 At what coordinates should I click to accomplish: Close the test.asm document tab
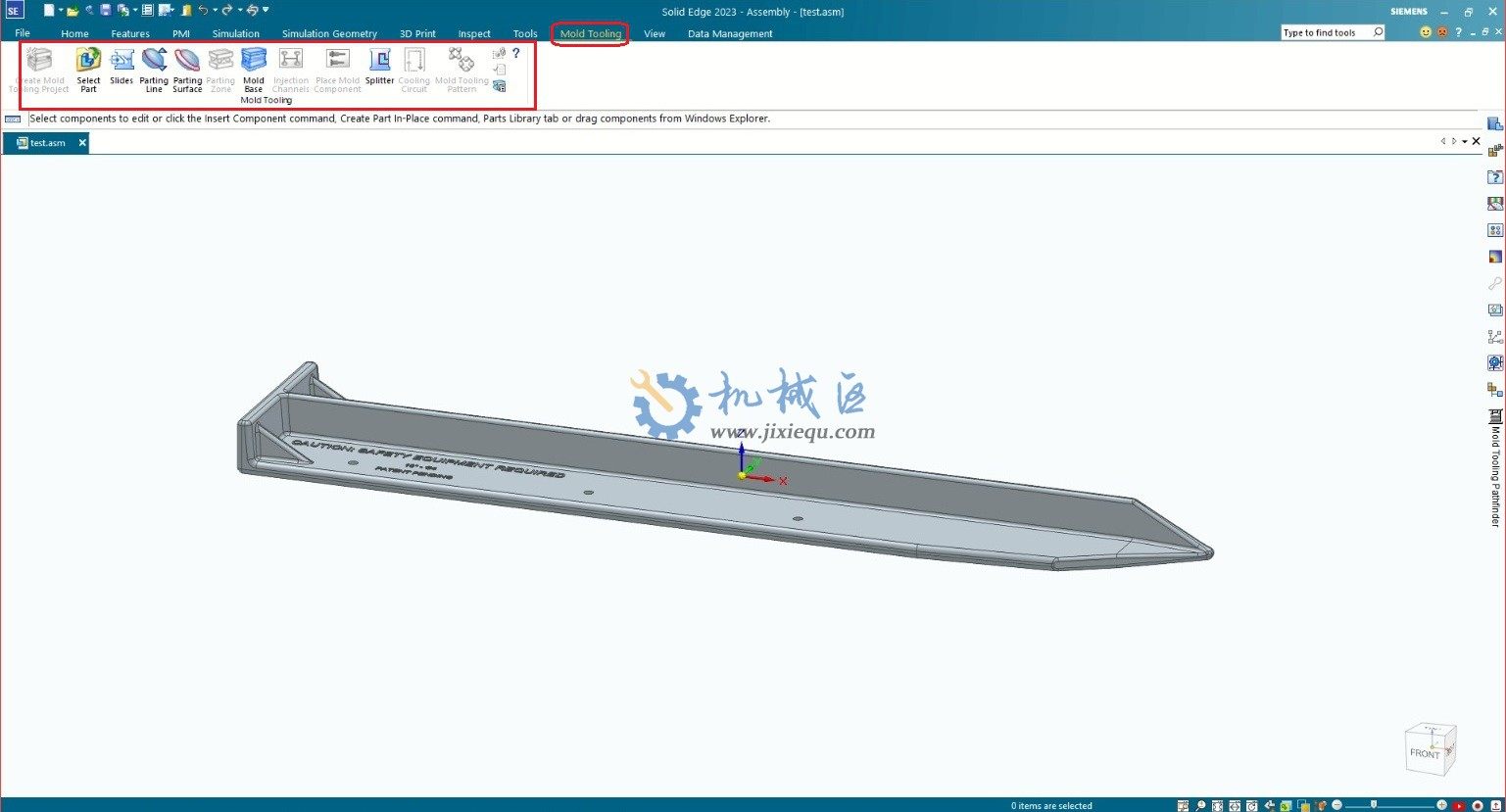[x=82, y=142]
